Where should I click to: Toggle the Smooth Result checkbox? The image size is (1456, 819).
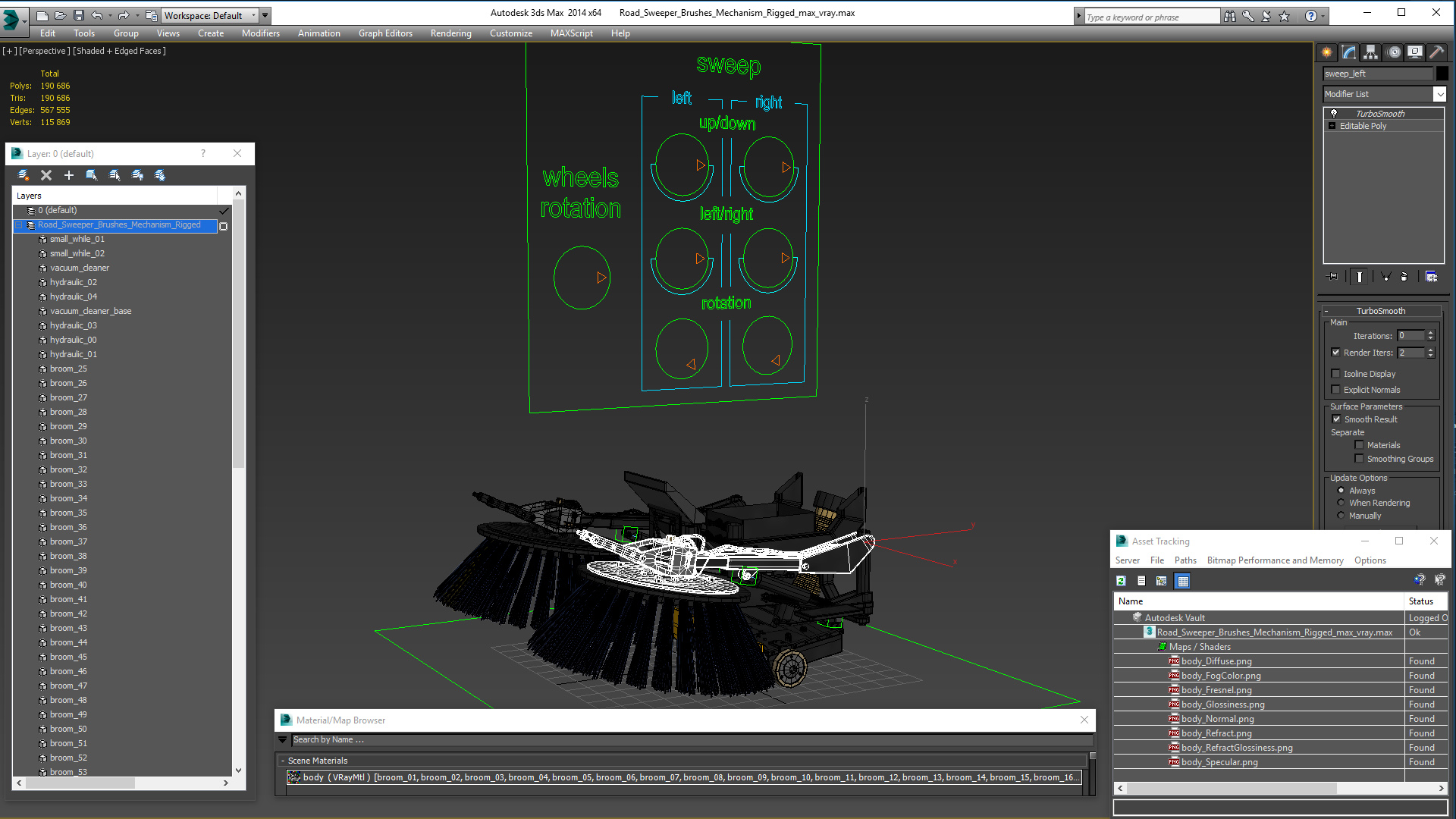coord(1337,419)
